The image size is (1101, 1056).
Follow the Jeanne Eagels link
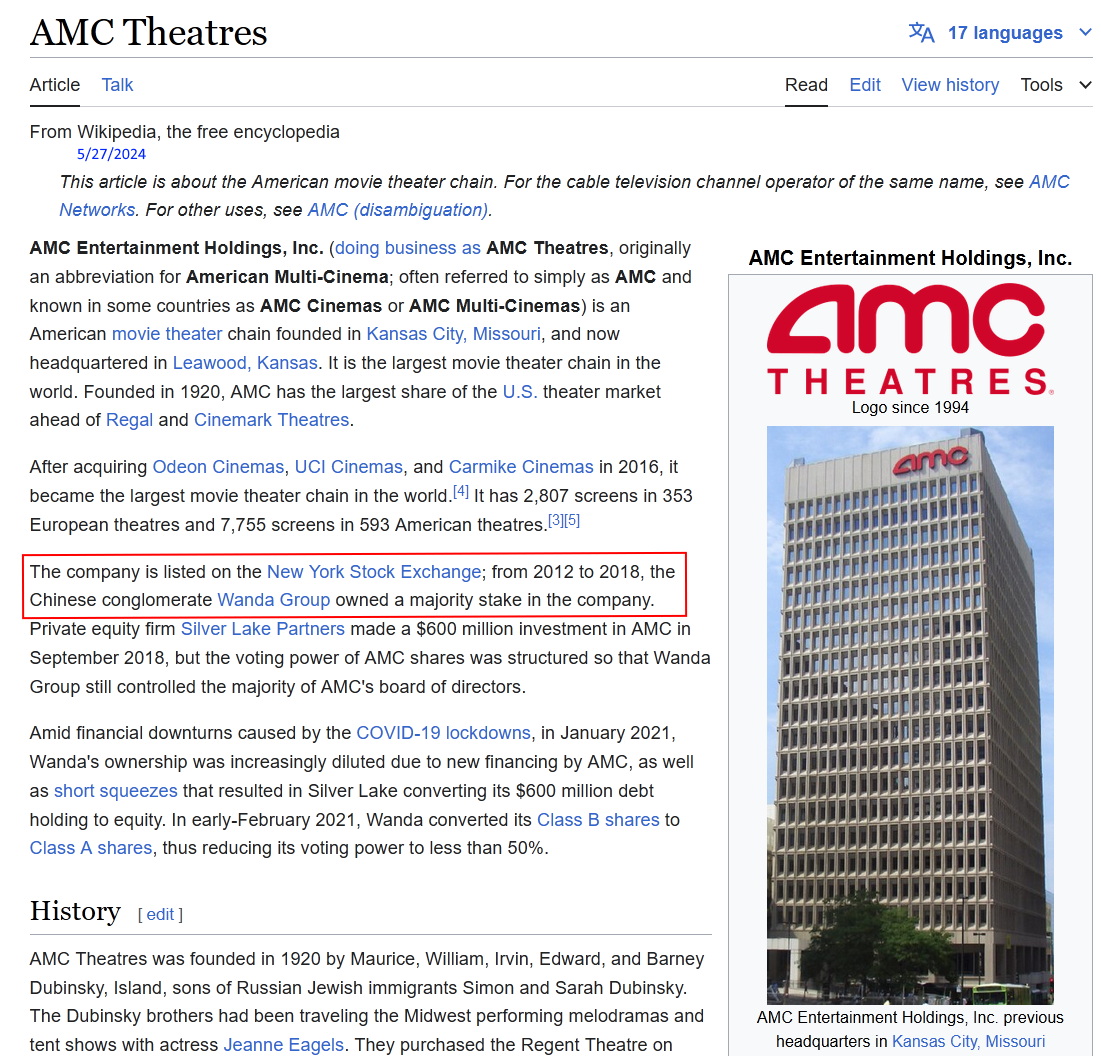[284, 1045]
